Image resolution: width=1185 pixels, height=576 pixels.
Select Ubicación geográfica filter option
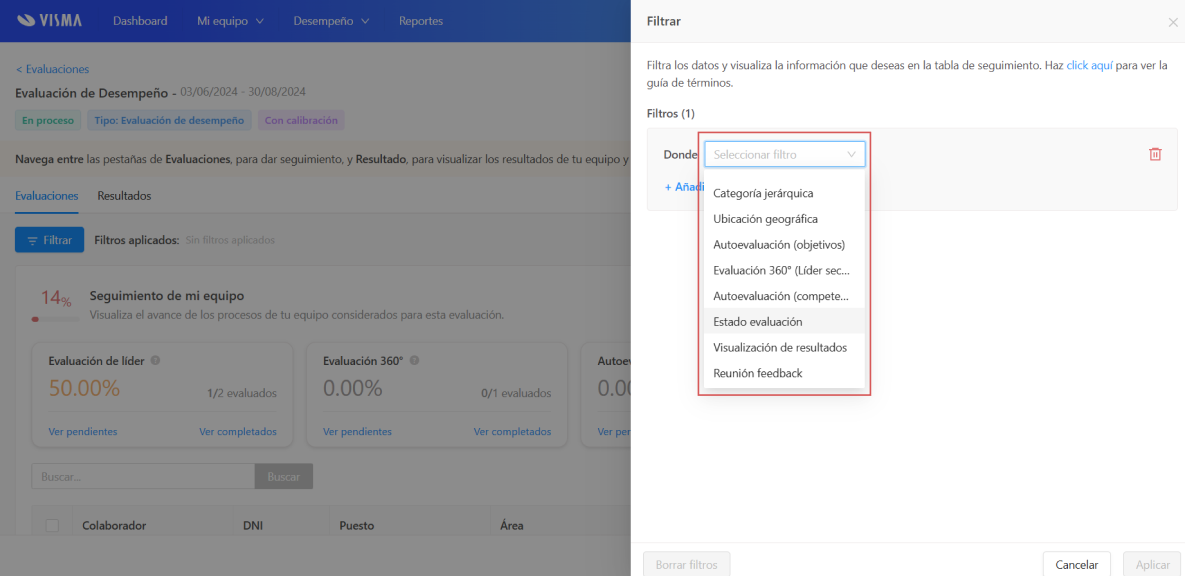[x=784, y=218]
